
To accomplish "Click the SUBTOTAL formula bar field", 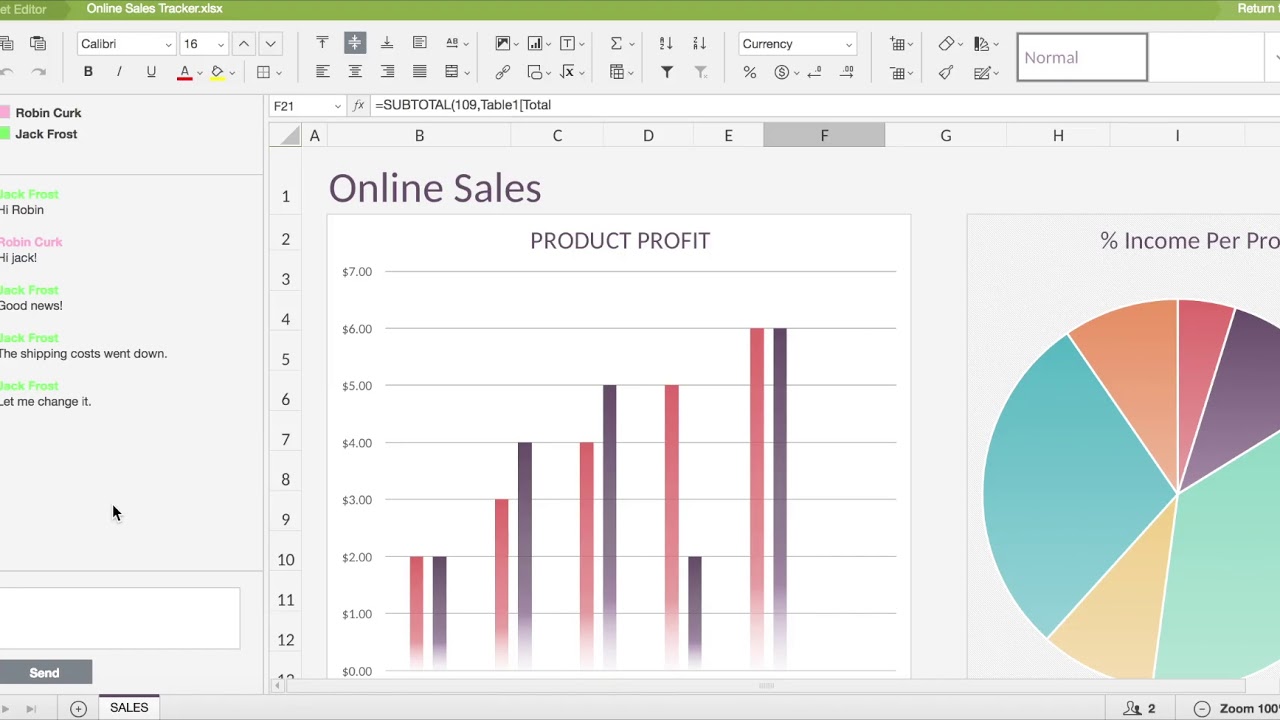I will click(x=825, y=105).
